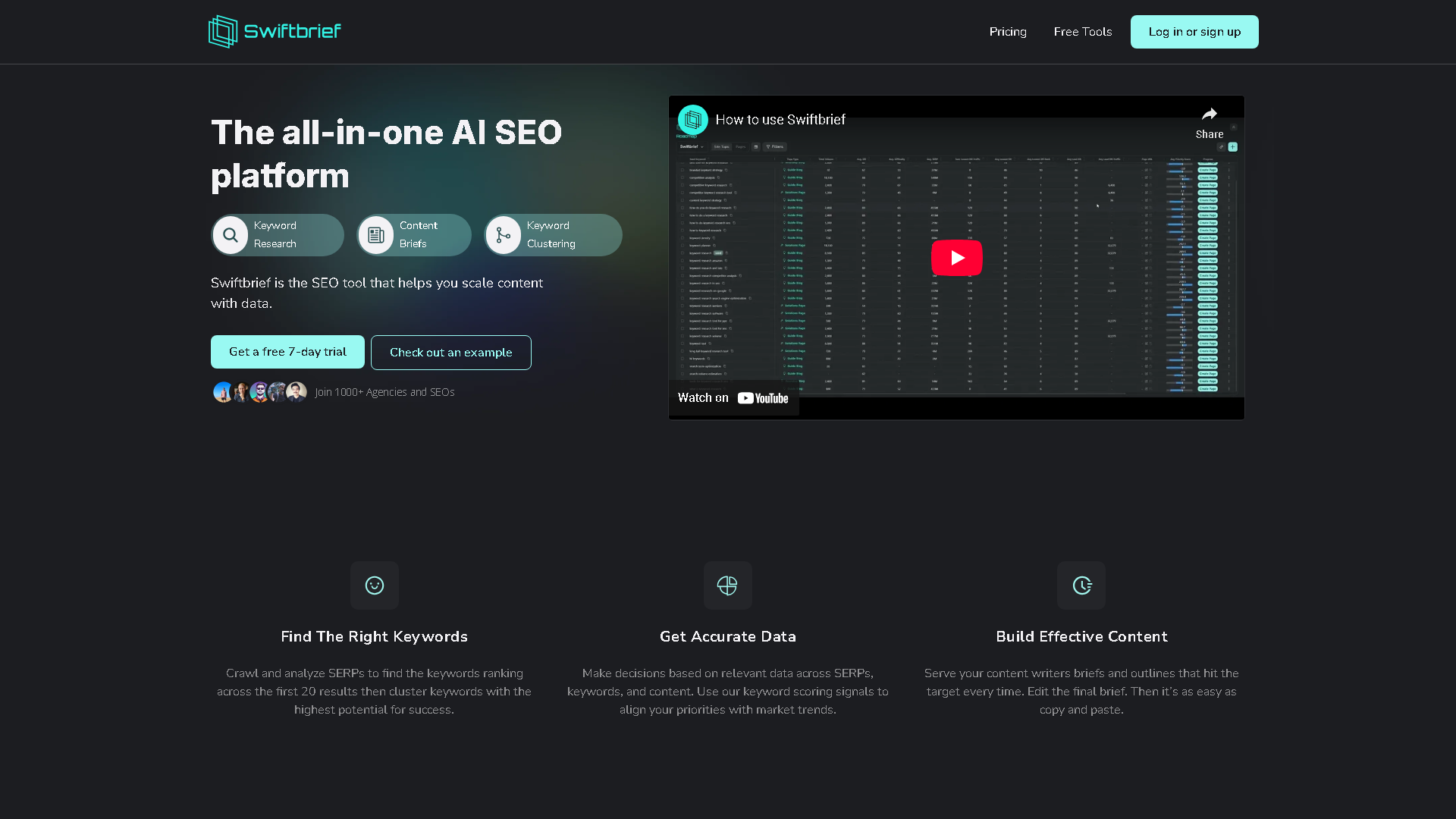Click the Swiftbrief channel avatar in video
1456x819 pixels.
click(x=692, y=120)
